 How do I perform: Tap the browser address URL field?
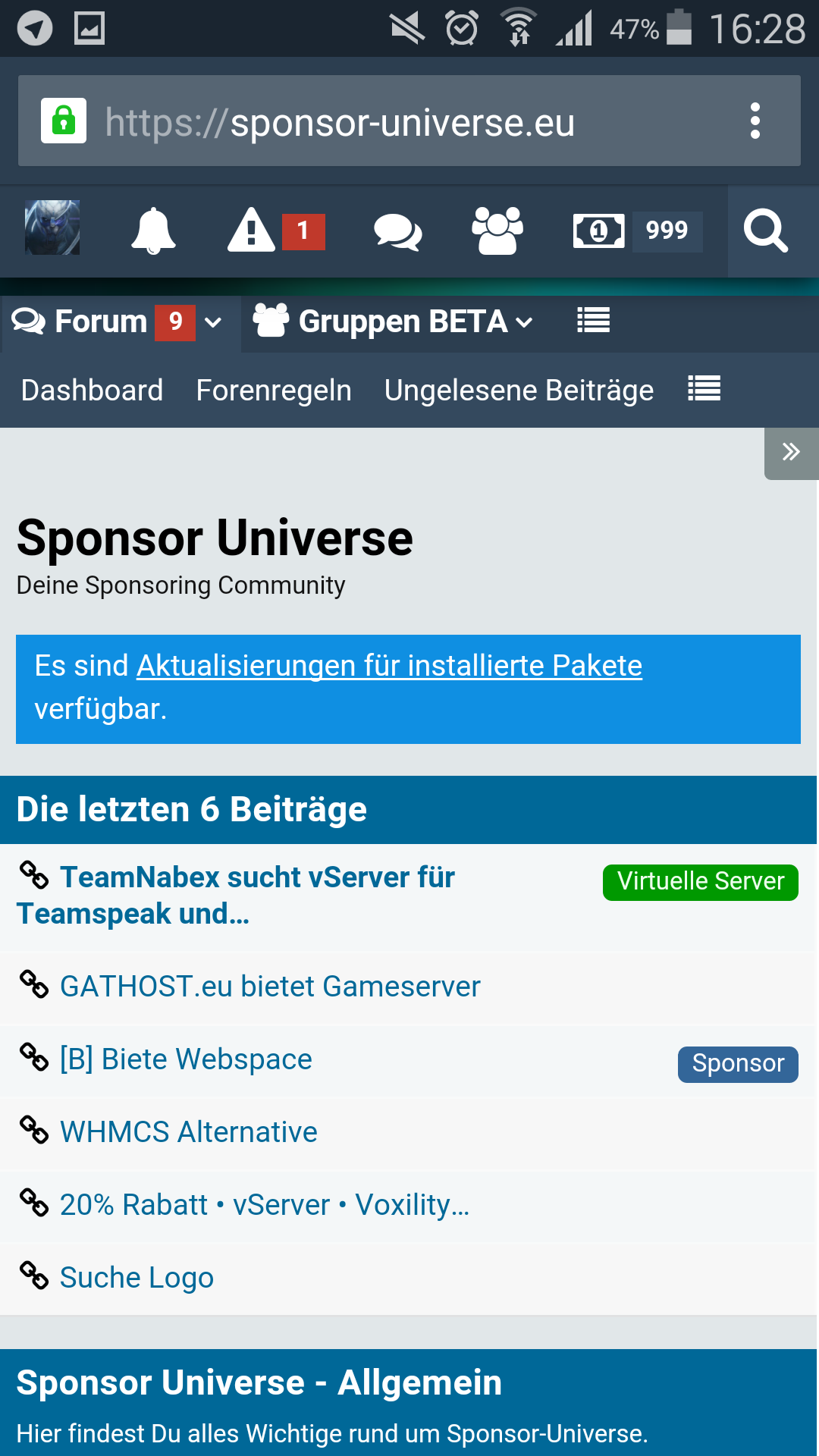point(402,123)
